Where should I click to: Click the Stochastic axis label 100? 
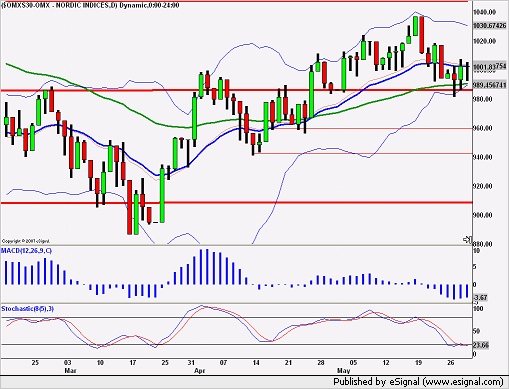(478, 309)
